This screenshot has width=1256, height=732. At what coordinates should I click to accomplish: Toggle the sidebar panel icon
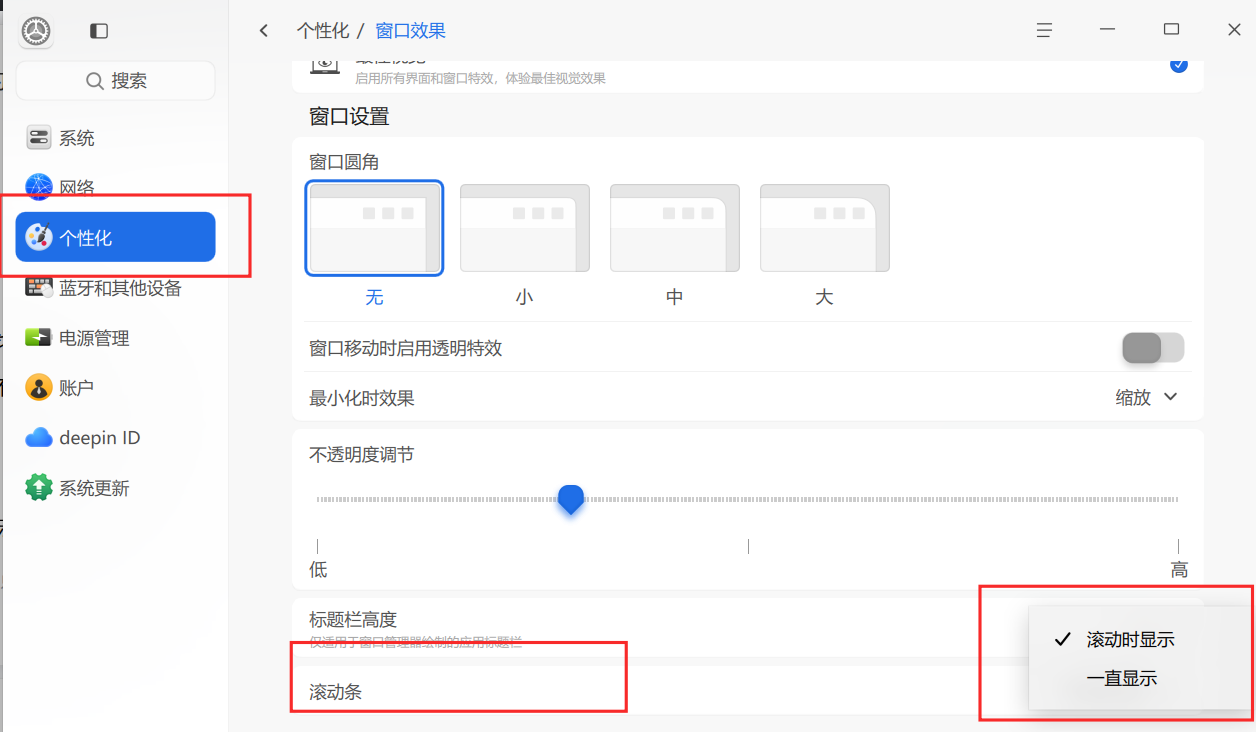tap(99, 31)
